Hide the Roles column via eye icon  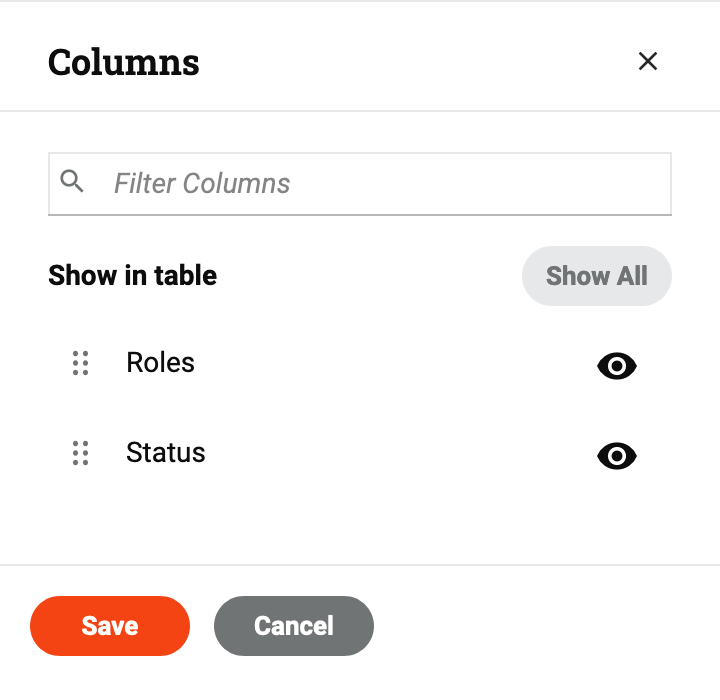point(617,366)
